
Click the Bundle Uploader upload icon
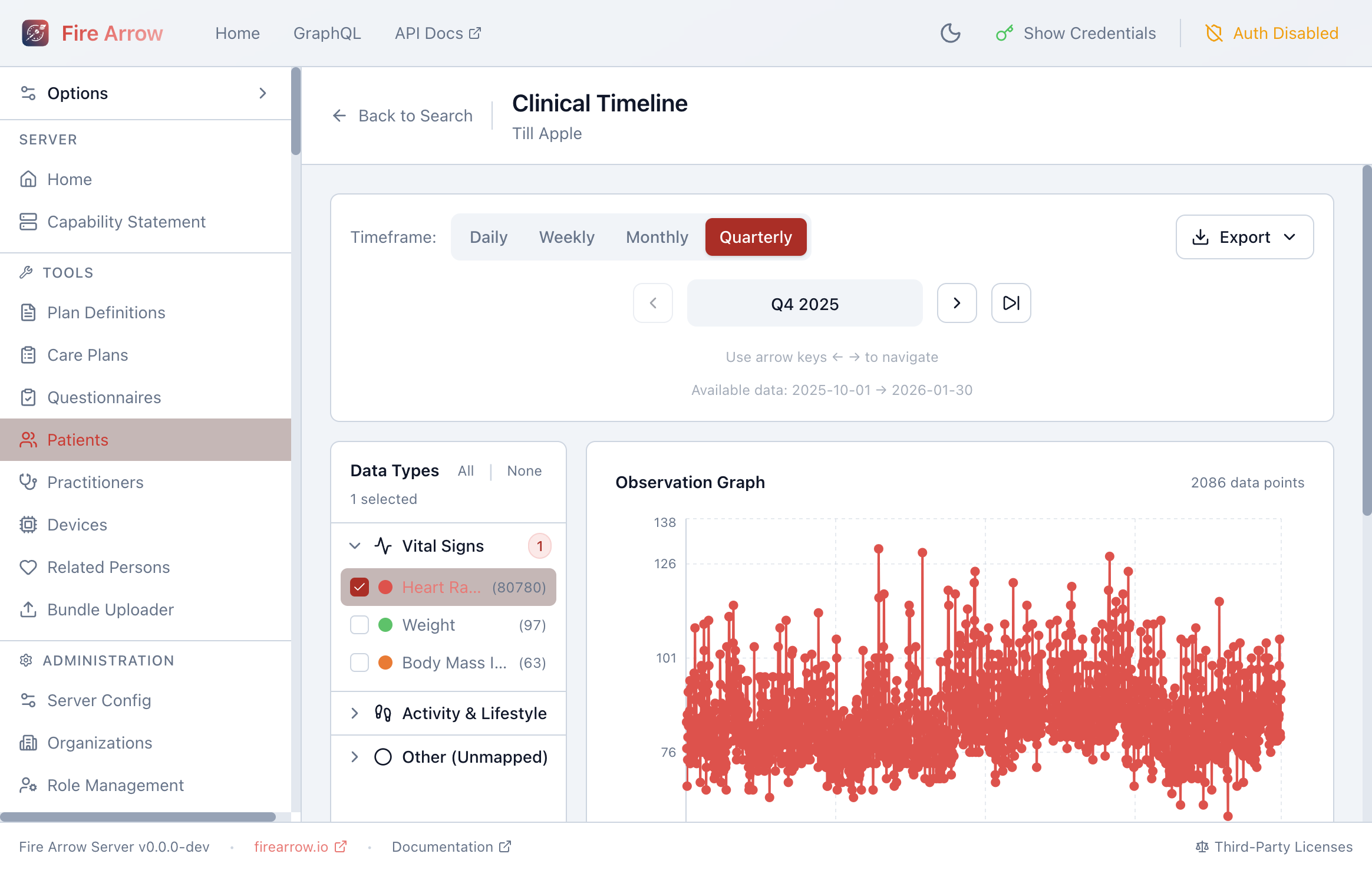click(x=28, y=609)
